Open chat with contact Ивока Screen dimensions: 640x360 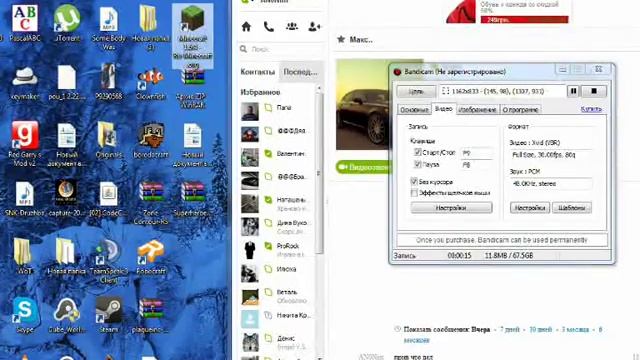click(x=278, y=272)
